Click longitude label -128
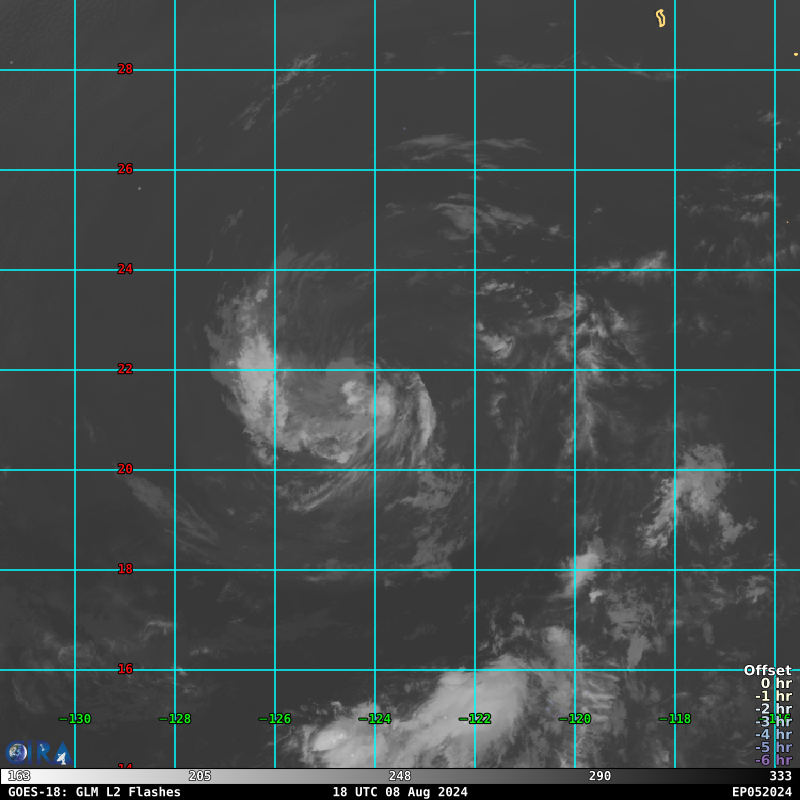Viewport: 800px width, 800px height. 175,719
